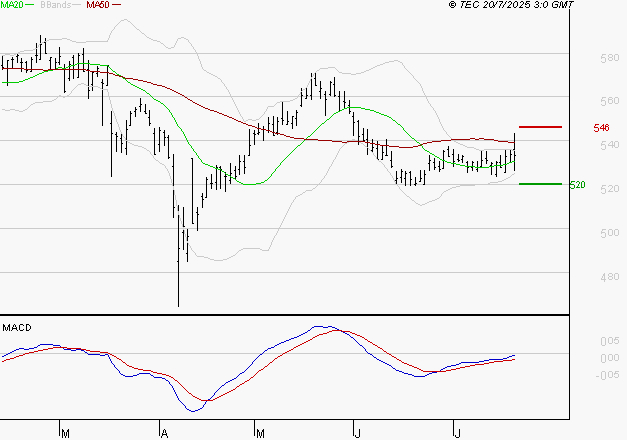Click the grey 520 price axis label

pyautogui.click(x=609, y=189)
